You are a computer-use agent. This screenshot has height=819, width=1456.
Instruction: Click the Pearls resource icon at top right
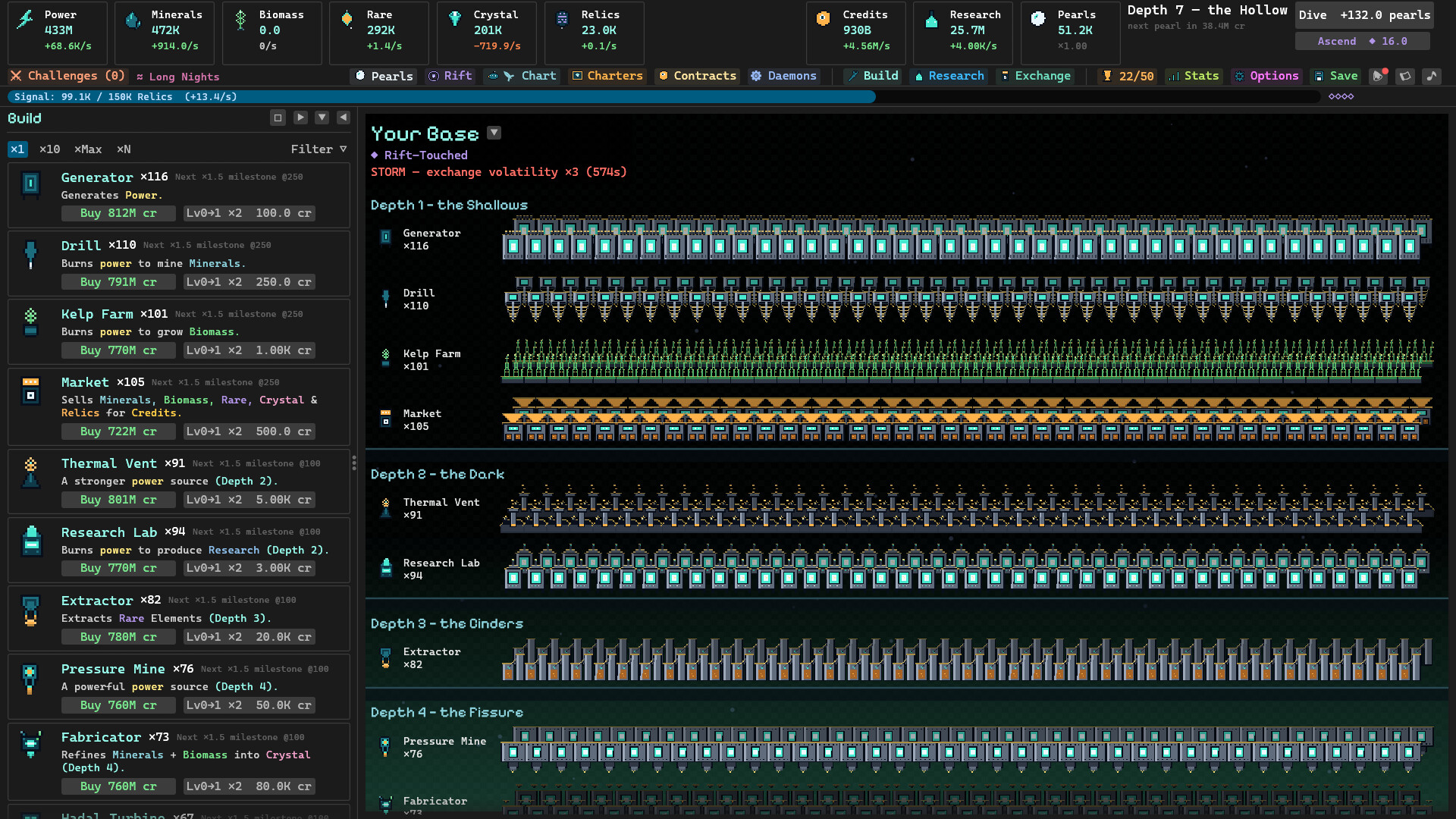(1038, 19)
